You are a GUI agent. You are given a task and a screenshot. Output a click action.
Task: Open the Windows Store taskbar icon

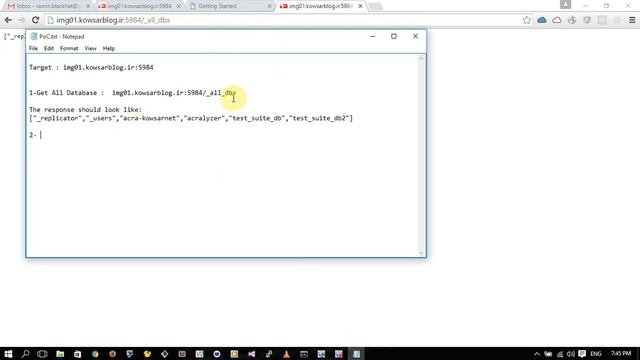78,354
